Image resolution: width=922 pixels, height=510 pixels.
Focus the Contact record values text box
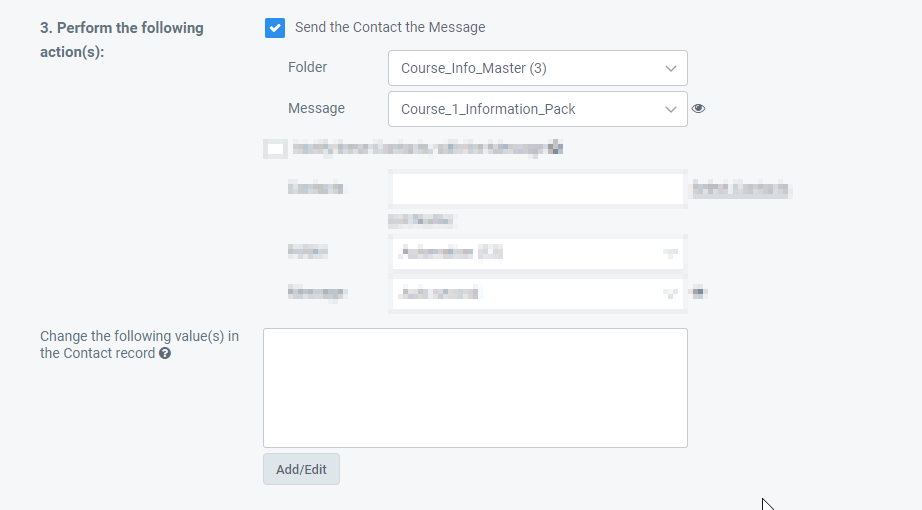coord(475,388)
